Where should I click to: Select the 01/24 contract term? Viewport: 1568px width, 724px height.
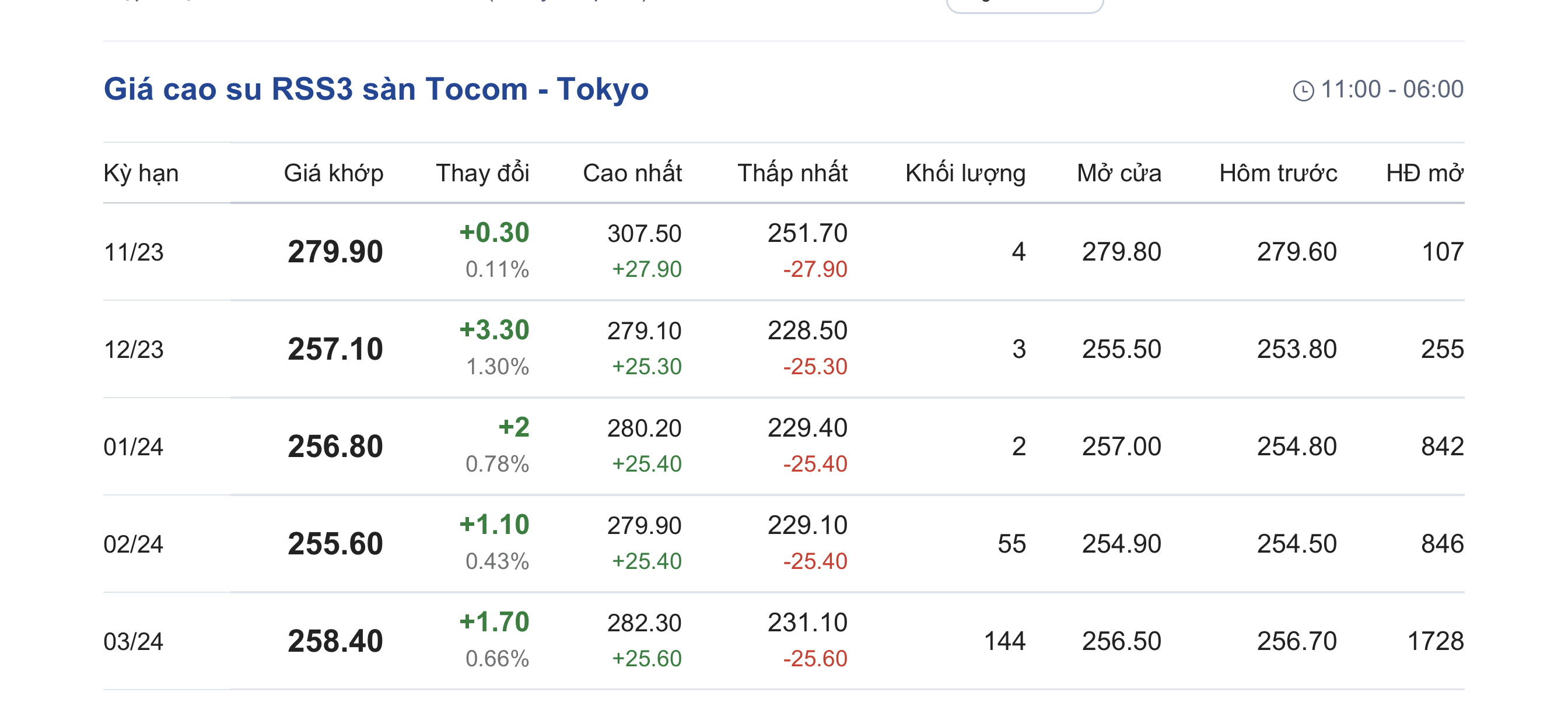click(134, 447)
